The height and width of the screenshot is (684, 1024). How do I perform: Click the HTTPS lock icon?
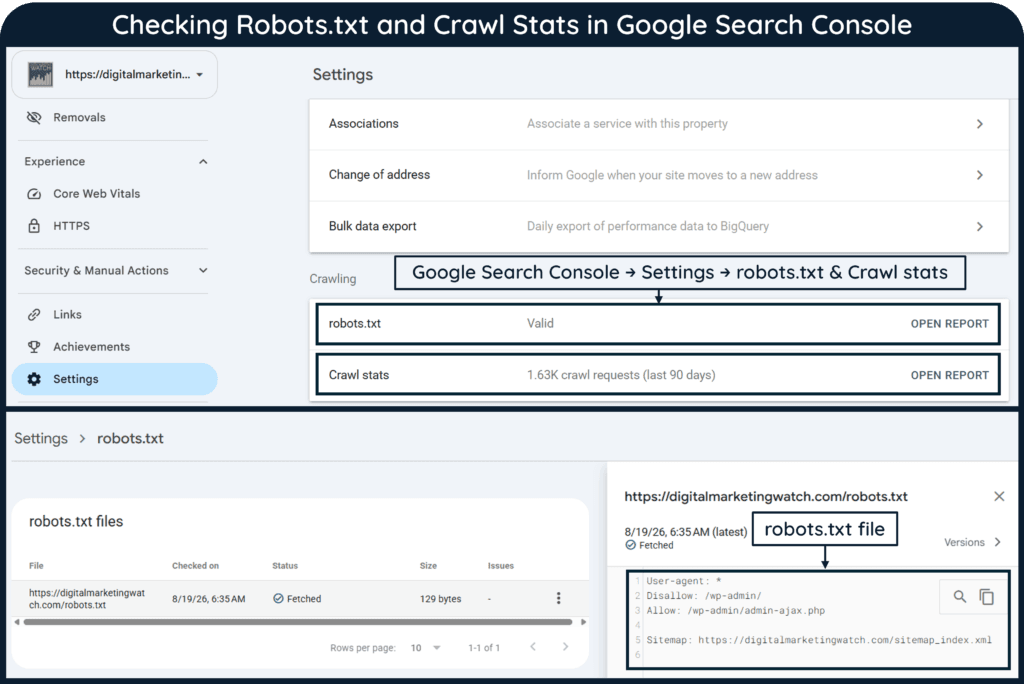(34, 226)
